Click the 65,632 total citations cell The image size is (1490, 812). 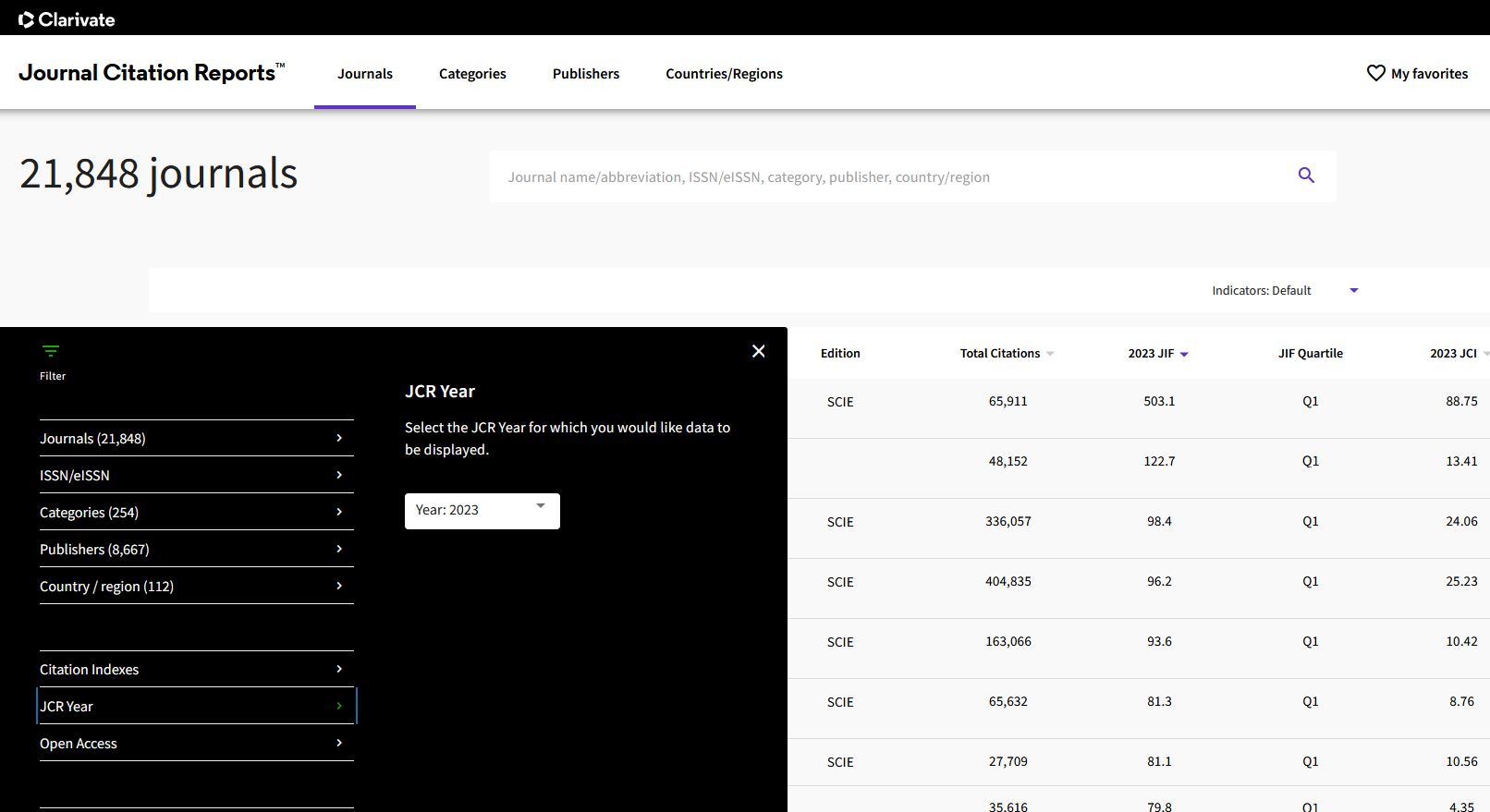(1008, 701)
